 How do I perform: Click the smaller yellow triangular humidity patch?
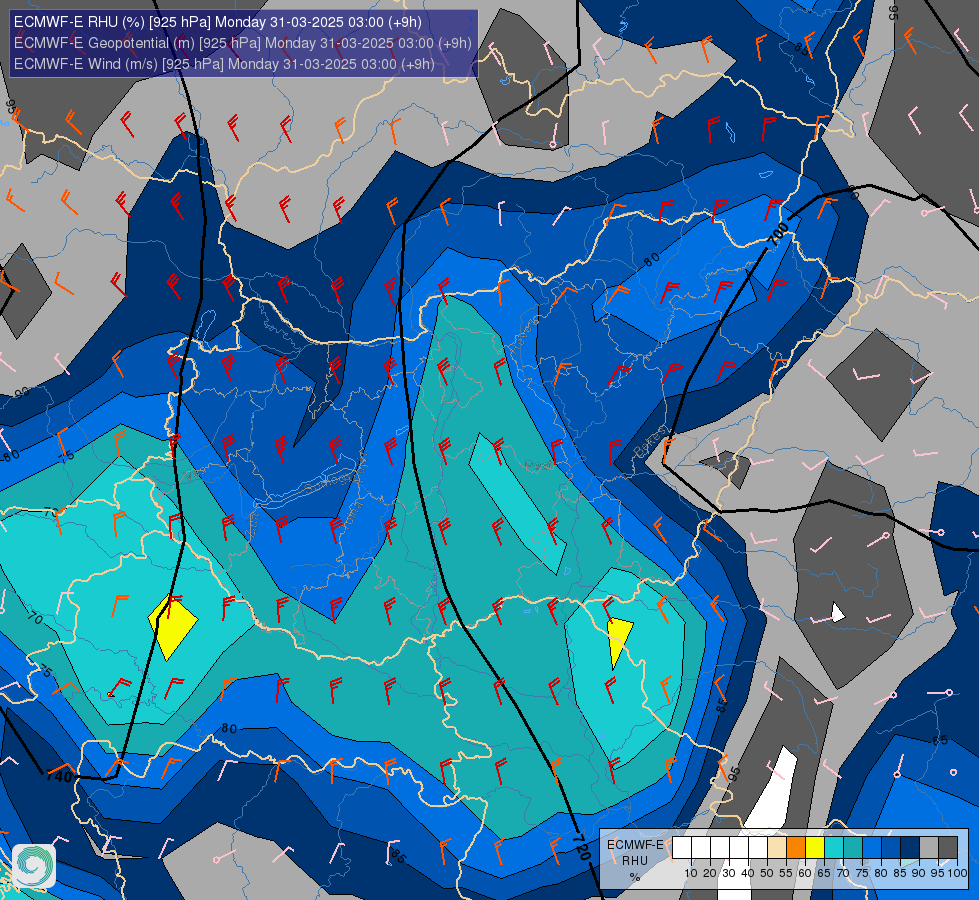[619, 641]
